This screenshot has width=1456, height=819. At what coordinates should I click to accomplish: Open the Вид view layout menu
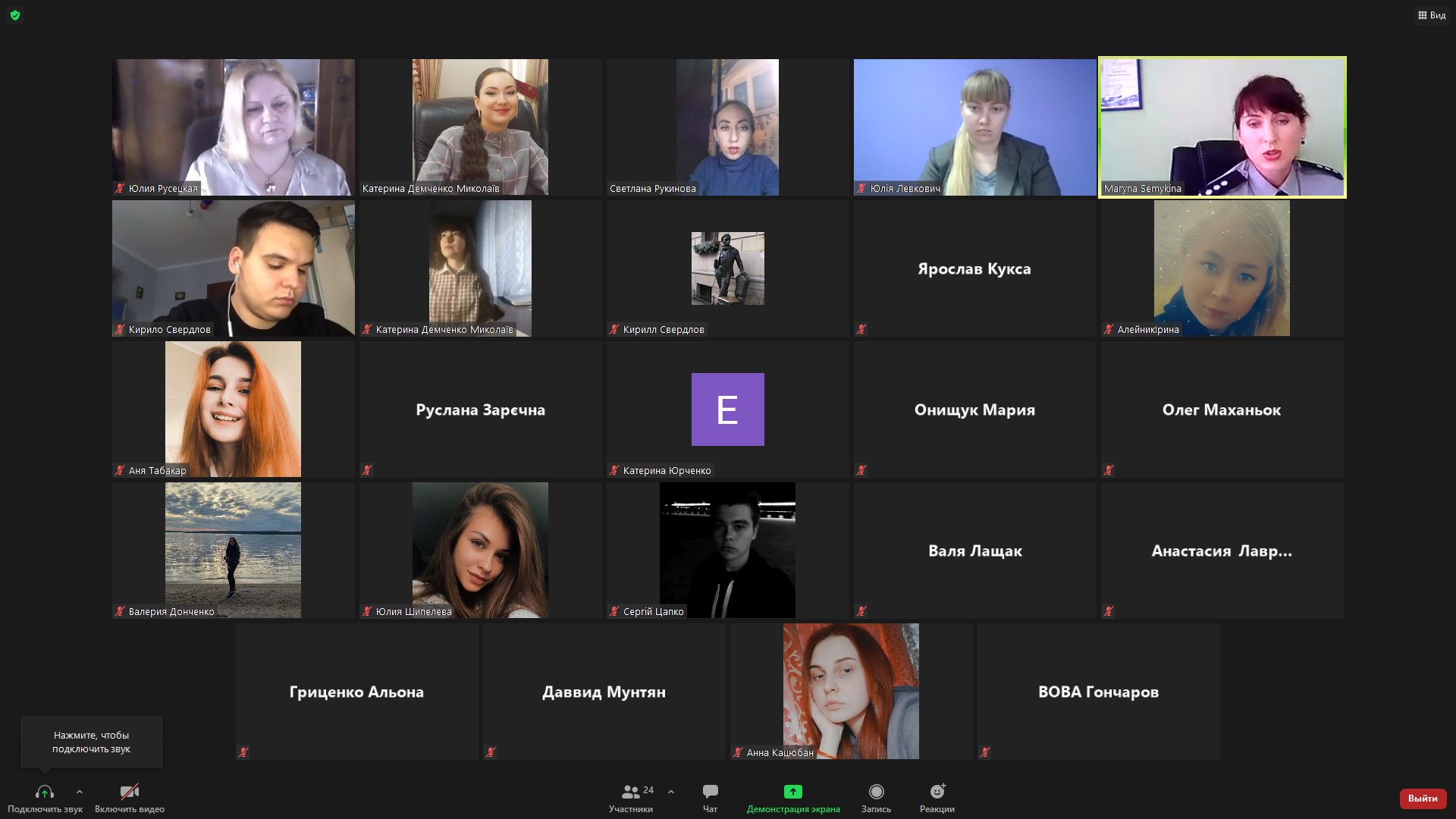click(1432, 15)
